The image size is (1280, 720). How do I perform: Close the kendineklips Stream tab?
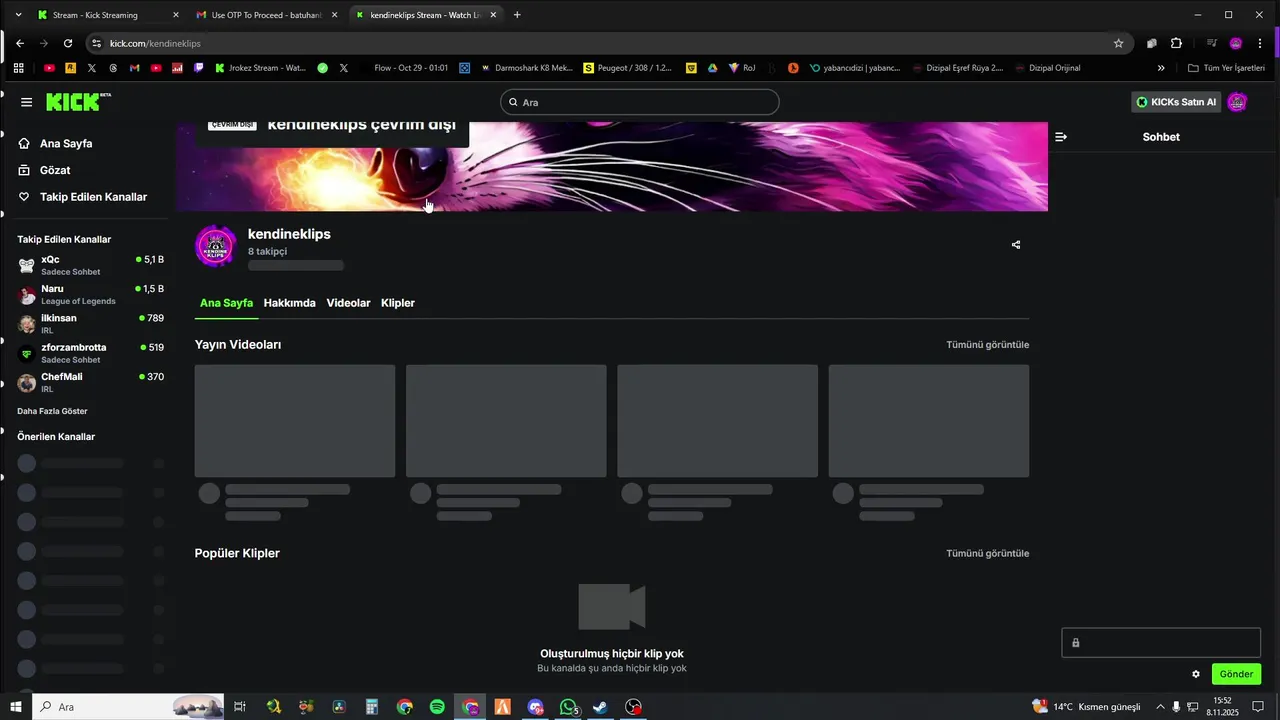(493, 15)
